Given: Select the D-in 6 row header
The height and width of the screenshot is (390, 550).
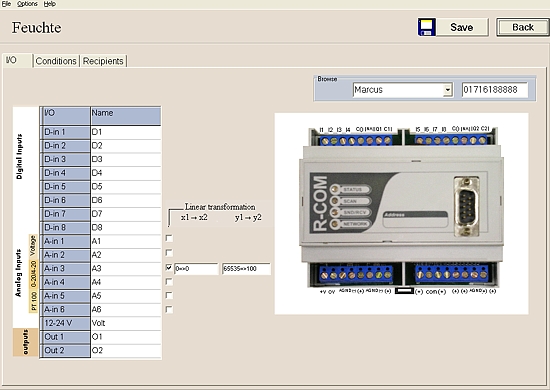Looking at the screenshot, I should coord(65,201).
